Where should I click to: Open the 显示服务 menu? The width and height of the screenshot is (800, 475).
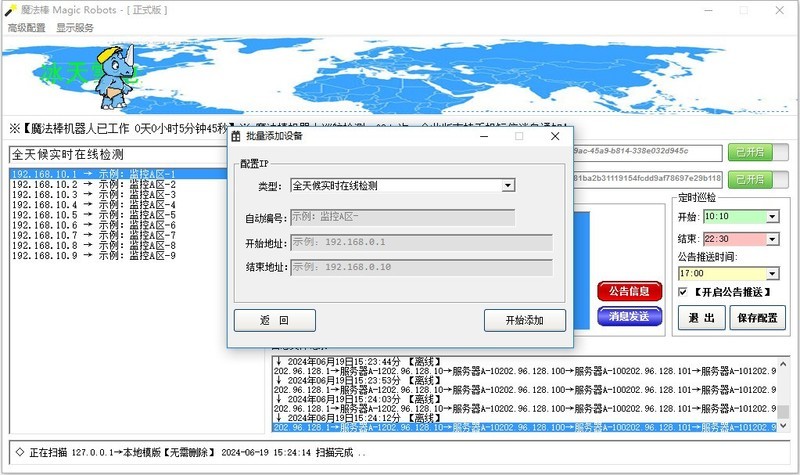[x=75, y=28]
